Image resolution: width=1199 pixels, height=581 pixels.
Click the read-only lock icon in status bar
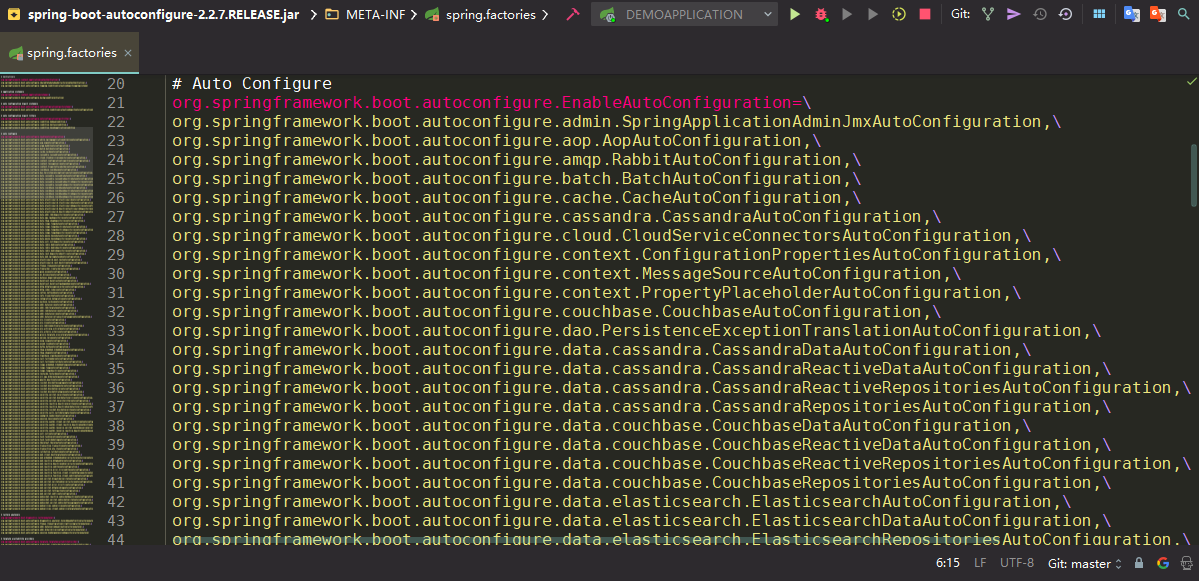[1139, 563]
